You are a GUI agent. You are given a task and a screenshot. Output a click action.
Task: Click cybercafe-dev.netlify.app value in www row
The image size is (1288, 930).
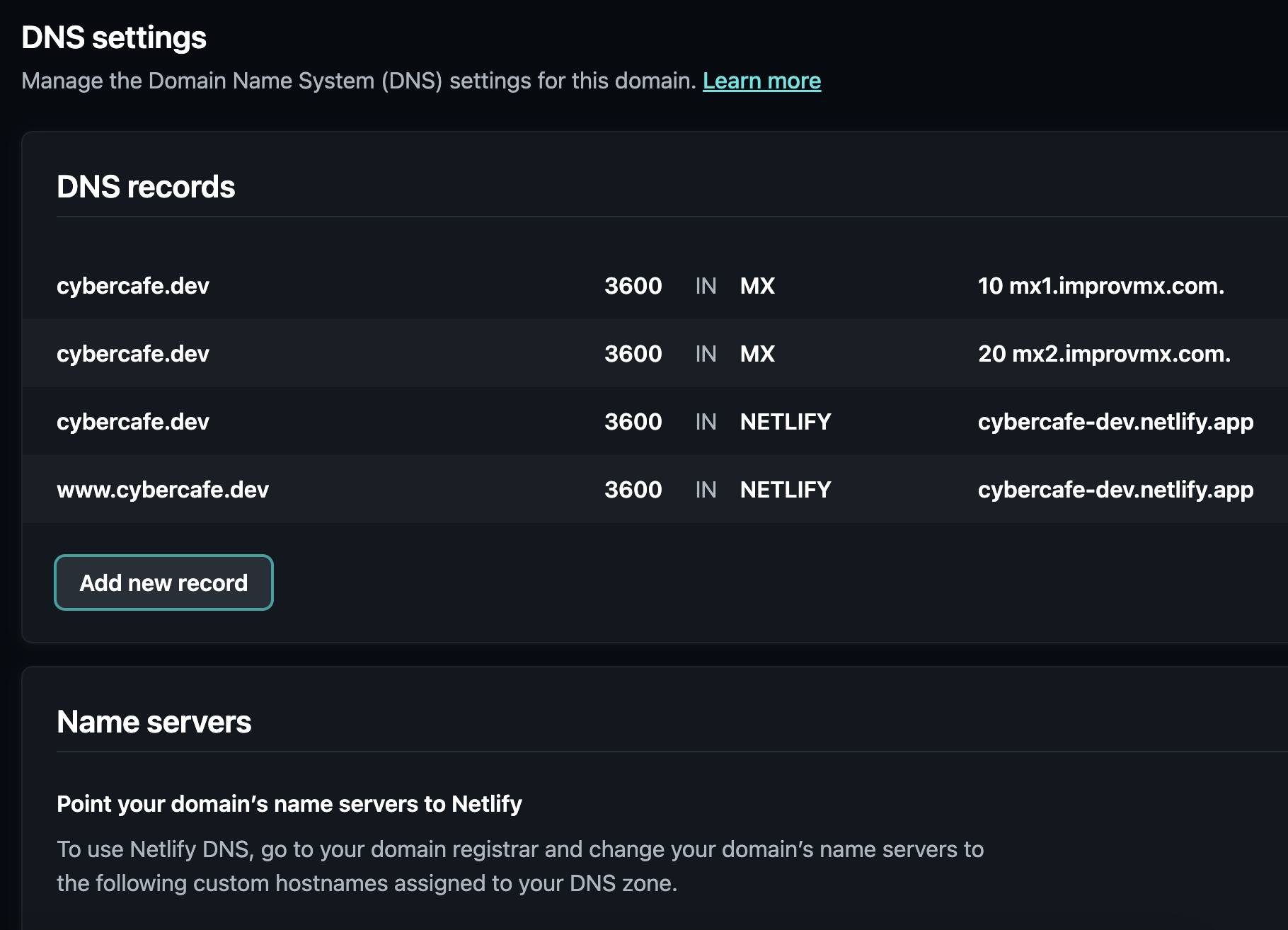coord(1115,490)
